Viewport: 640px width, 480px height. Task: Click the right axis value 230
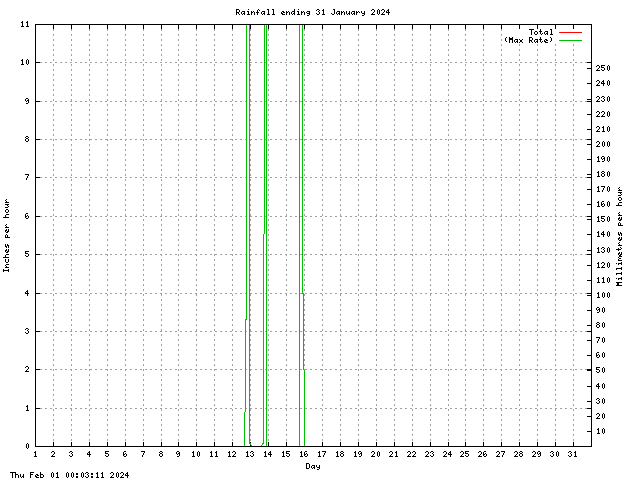[603, 99]
